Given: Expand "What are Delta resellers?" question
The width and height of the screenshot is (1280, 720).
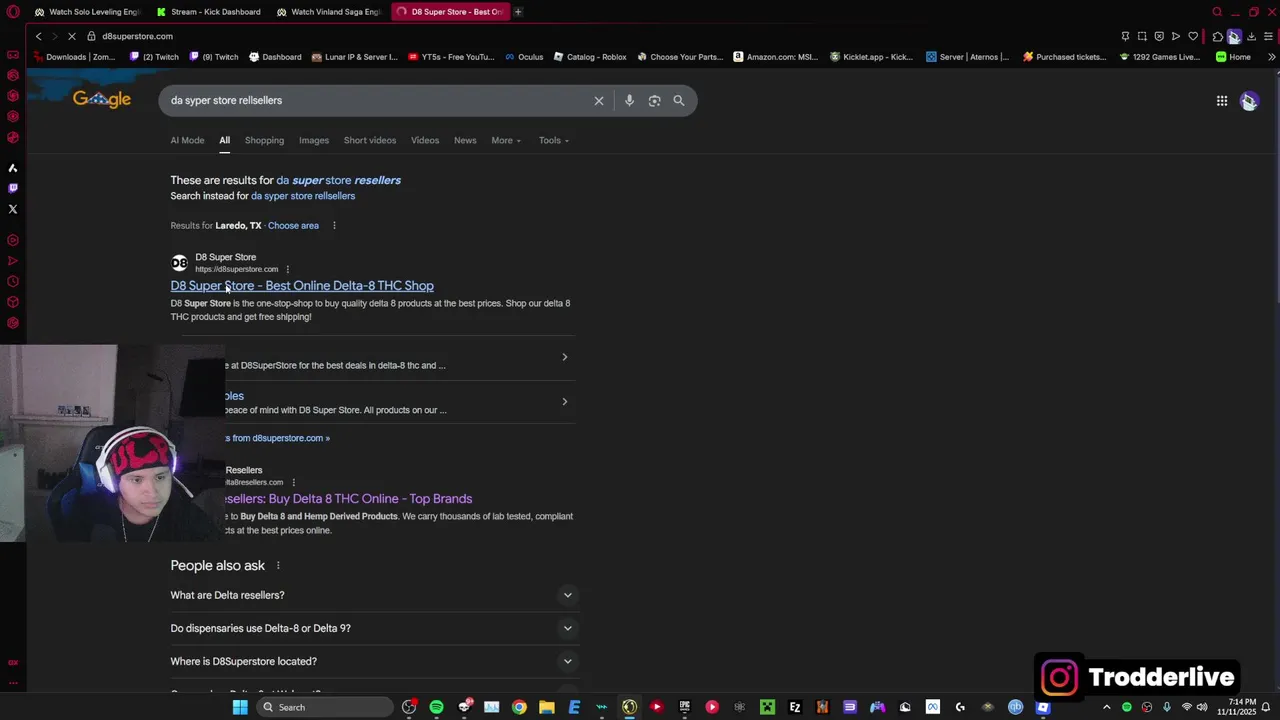Looking at the screenshot, I should (x=374, y=595).
